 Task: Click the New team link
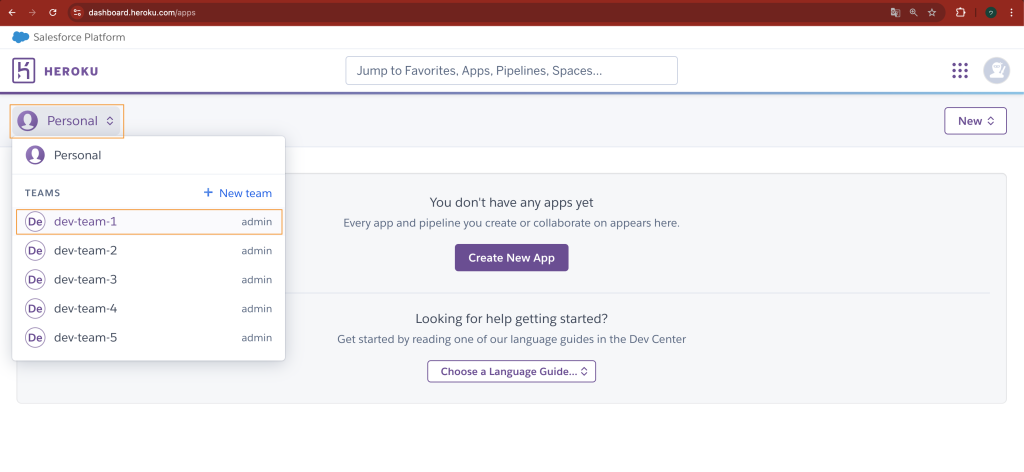pyautogui.click(x=238, y=193)
